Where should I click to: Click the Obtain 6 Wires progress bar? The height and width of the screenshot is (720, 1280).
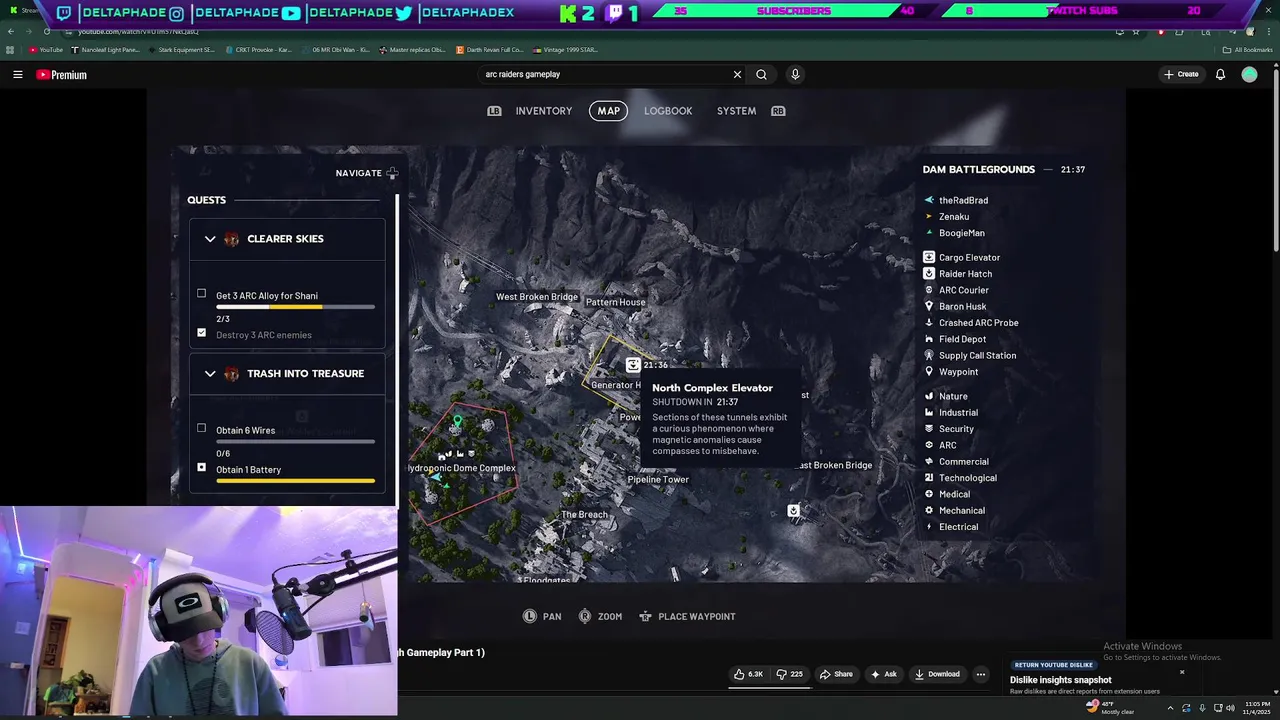click(296, 442)
